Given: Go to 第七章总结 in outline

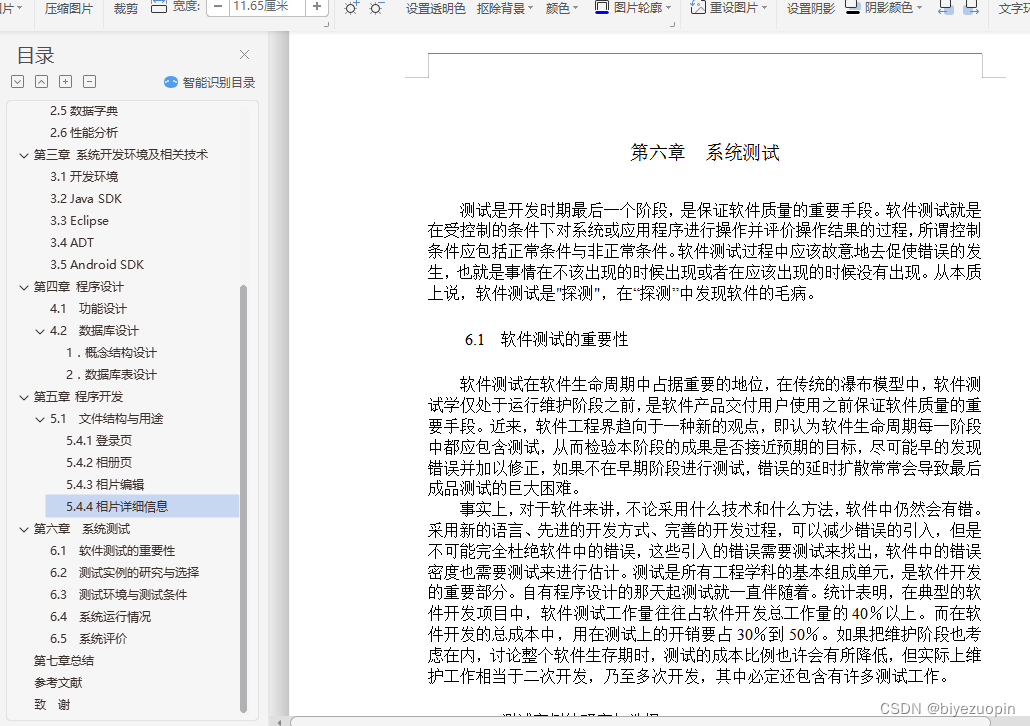Looking at the screenshot, I should 64,661.
